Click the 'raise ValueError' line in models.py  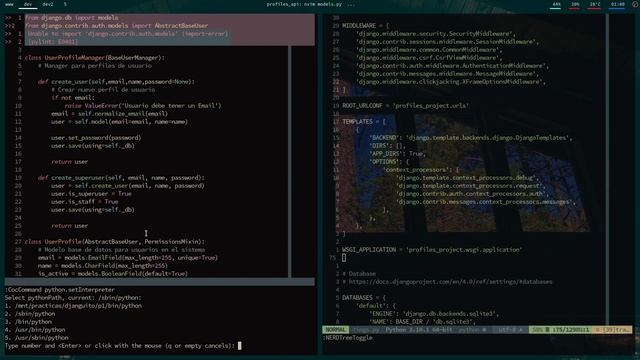pos(143,106)
